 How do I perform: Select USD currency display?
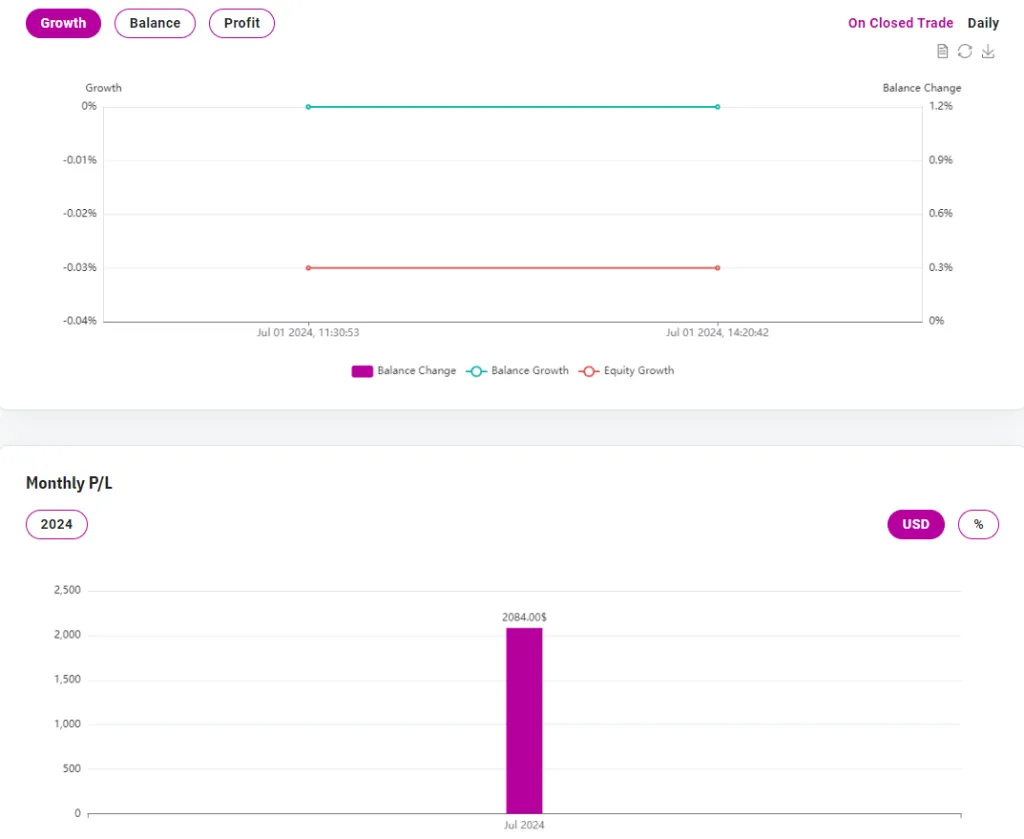[915, 524]
